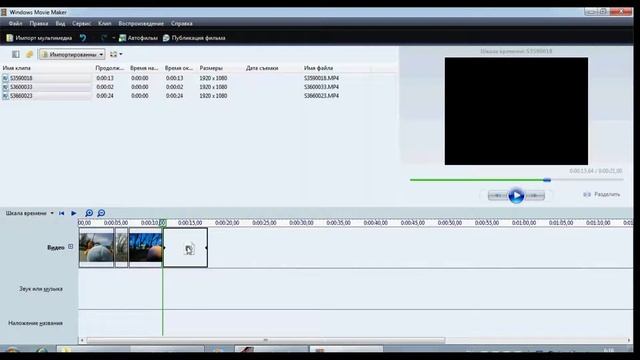640x360 pixels.
Task: Click the Разделить split button
Action: coord(602,194)
